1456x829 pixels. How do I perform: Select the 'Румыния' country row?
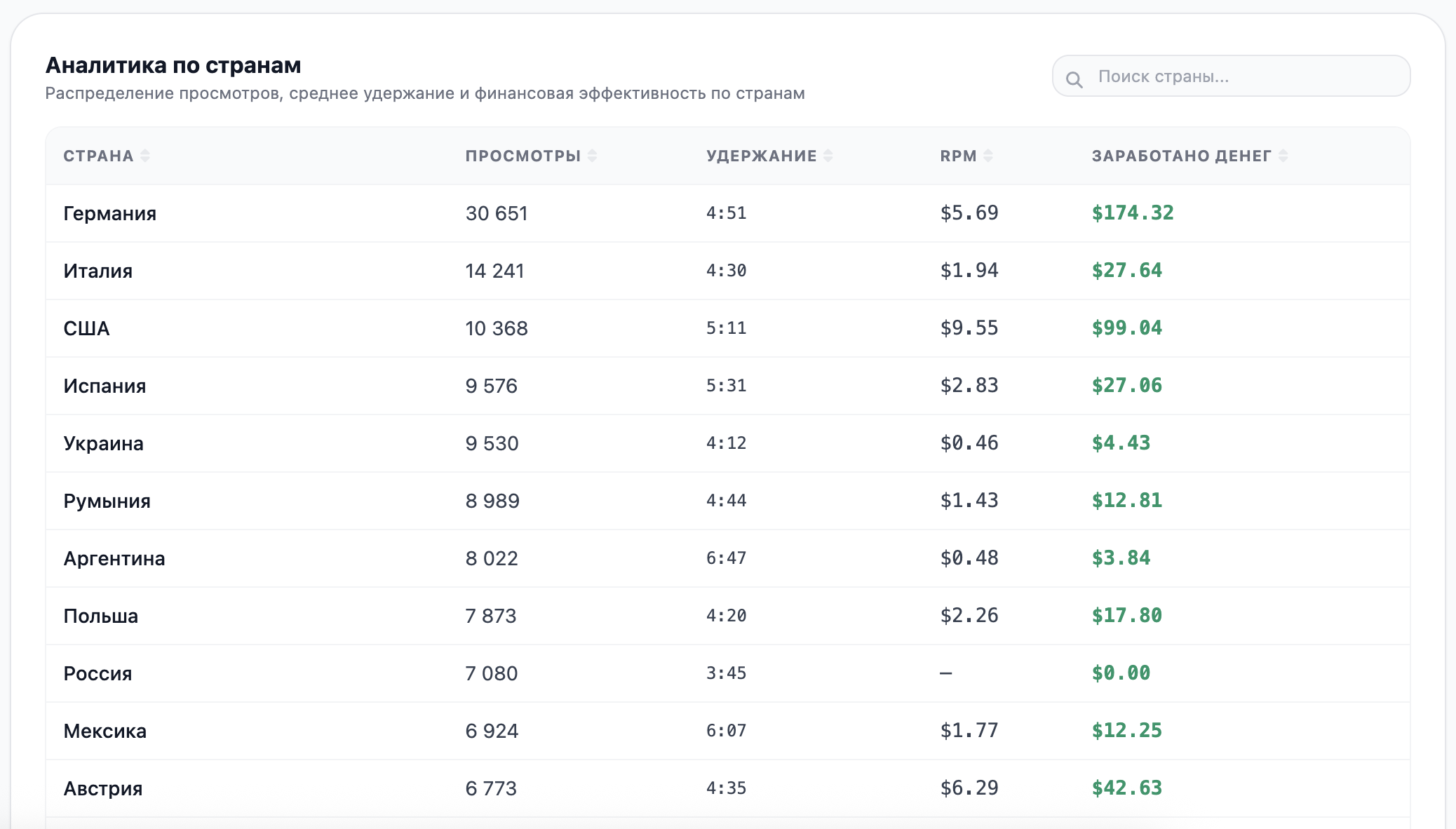728,501
